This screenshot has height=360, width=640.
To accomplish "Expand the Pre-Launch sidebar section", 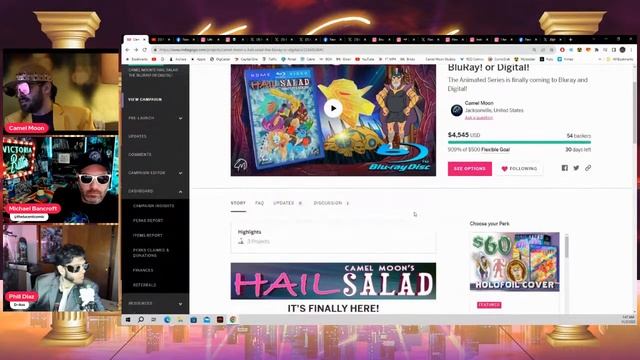I will point(155,118).
